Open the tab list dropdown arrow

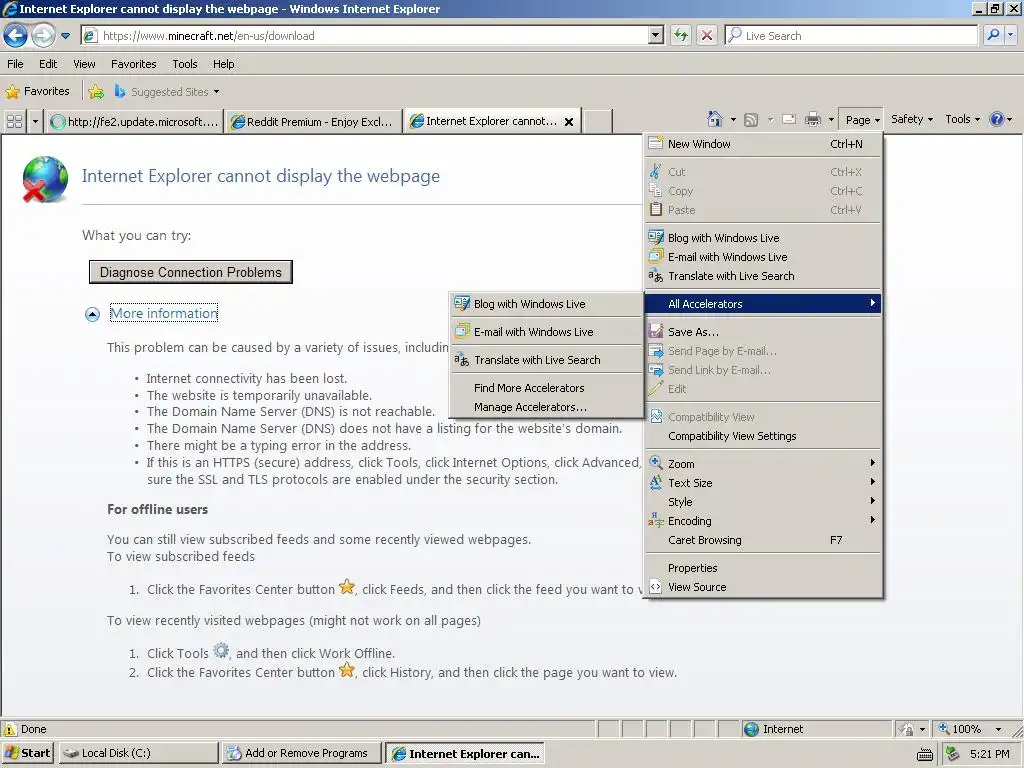point(35,121)
